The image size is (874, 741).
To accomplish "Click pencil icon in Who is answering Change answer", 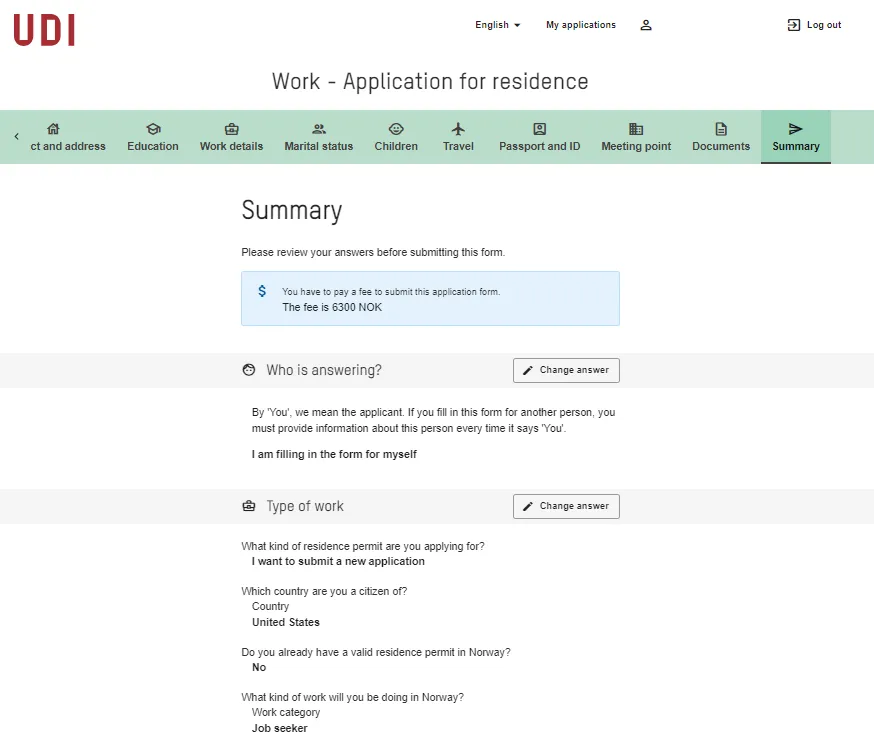I will (527, 370).
